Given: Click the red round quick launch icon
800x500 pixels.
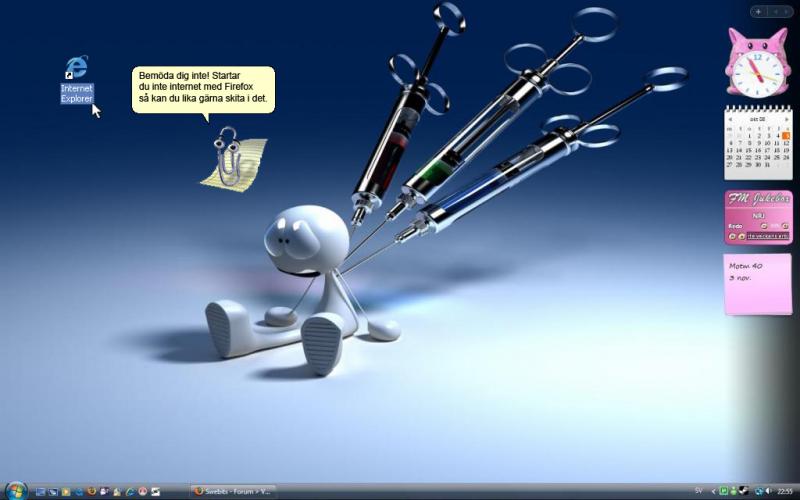Looking at the screenshot, I should 142,491.
